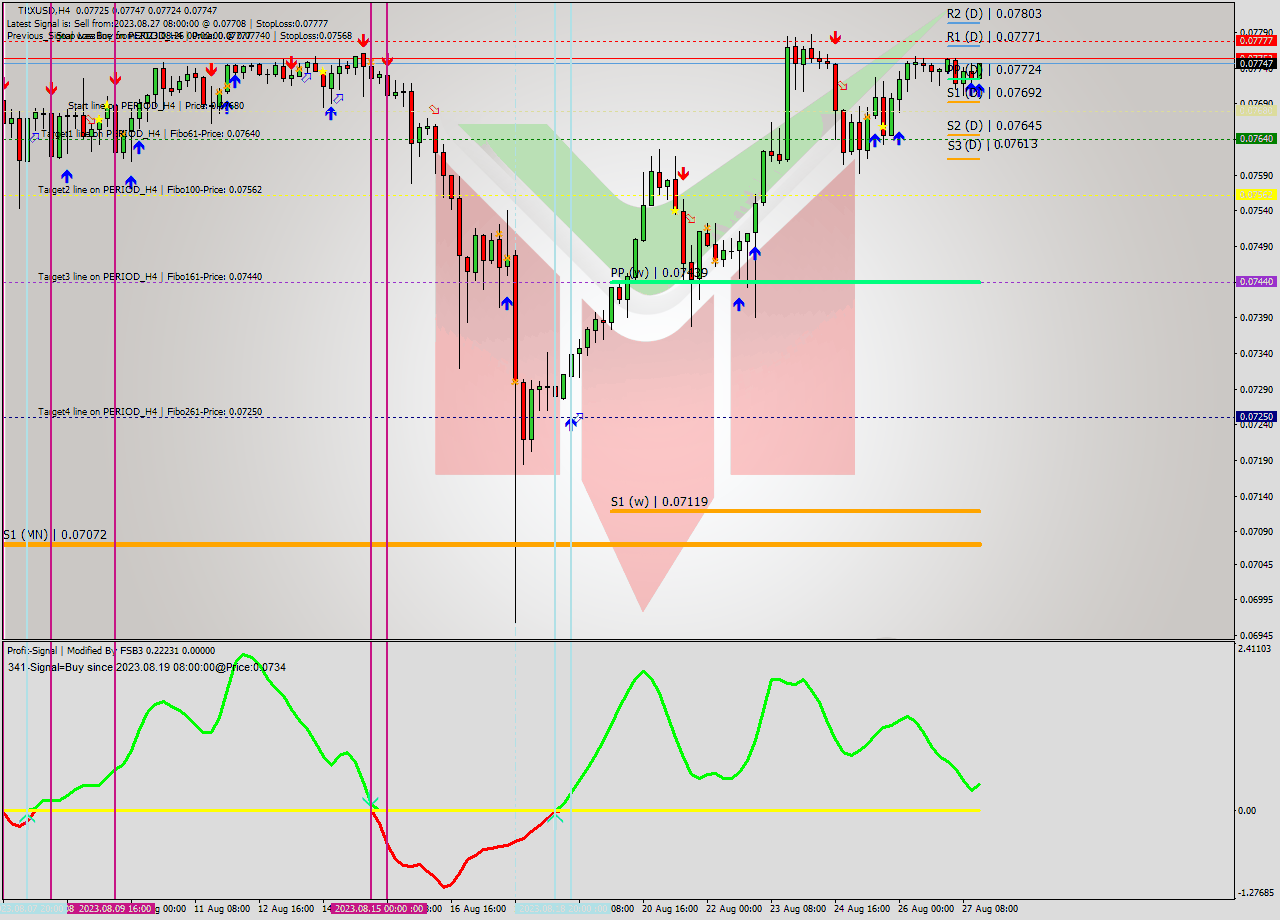This screenshot has width=1280, height=920.
Task: Click the 11 Aug 08:00 time axis label
Action: [x=222, y=909]
